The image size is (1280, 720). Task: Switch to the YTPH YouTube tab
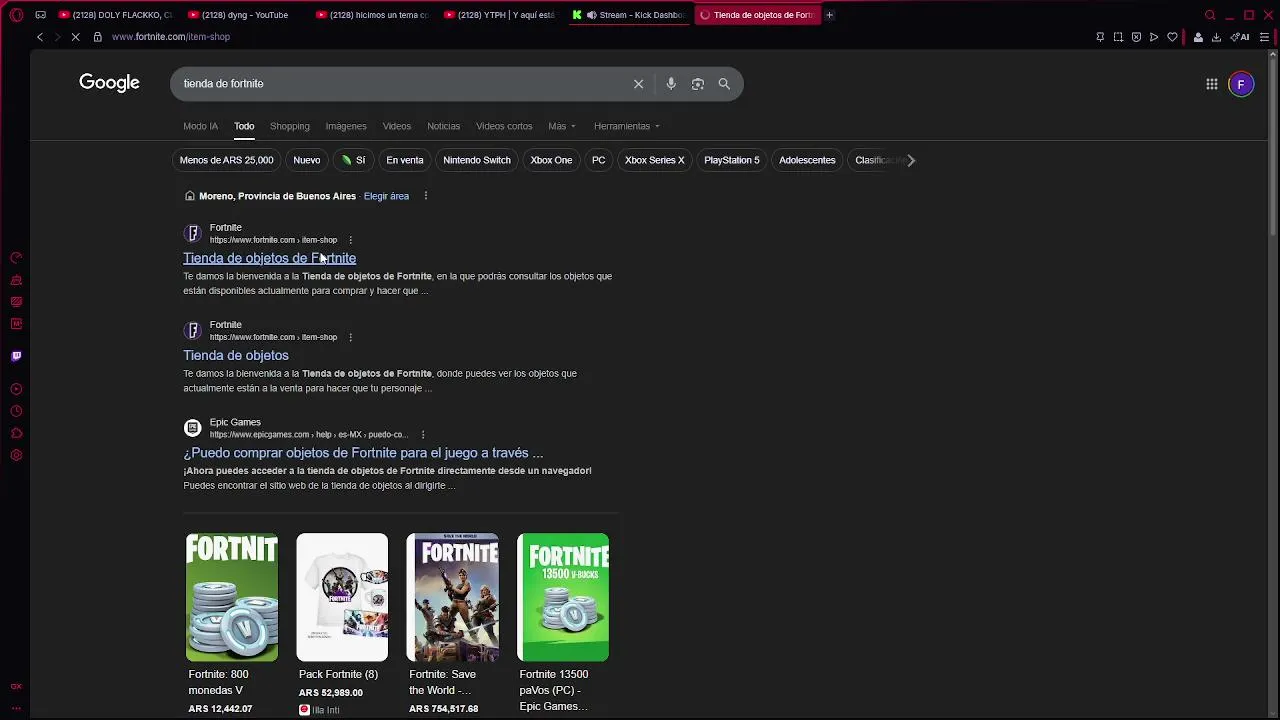[501, 15]
